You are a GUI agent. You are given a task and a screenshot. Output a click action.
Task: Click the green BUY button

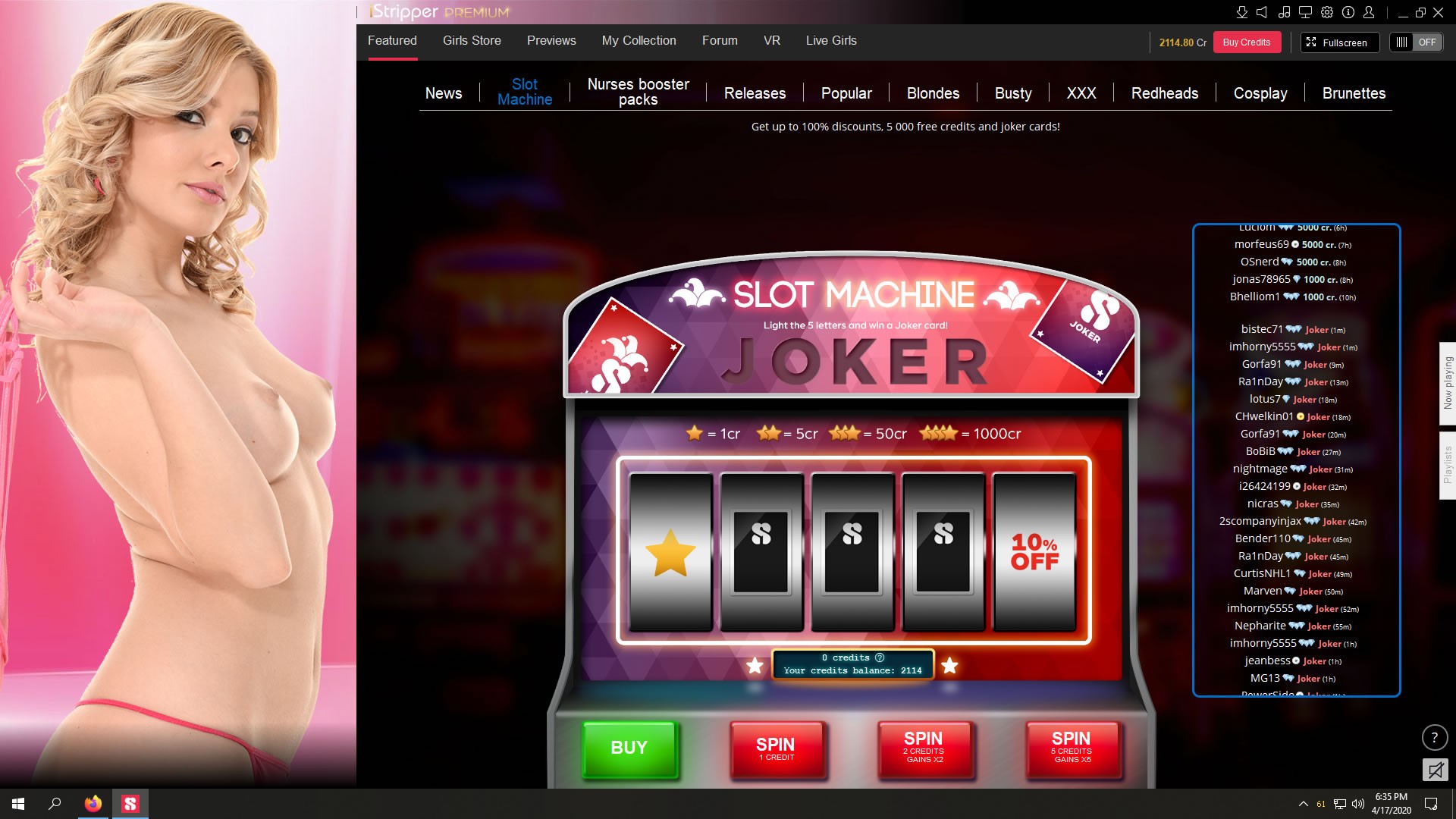(x=629, y=748)
